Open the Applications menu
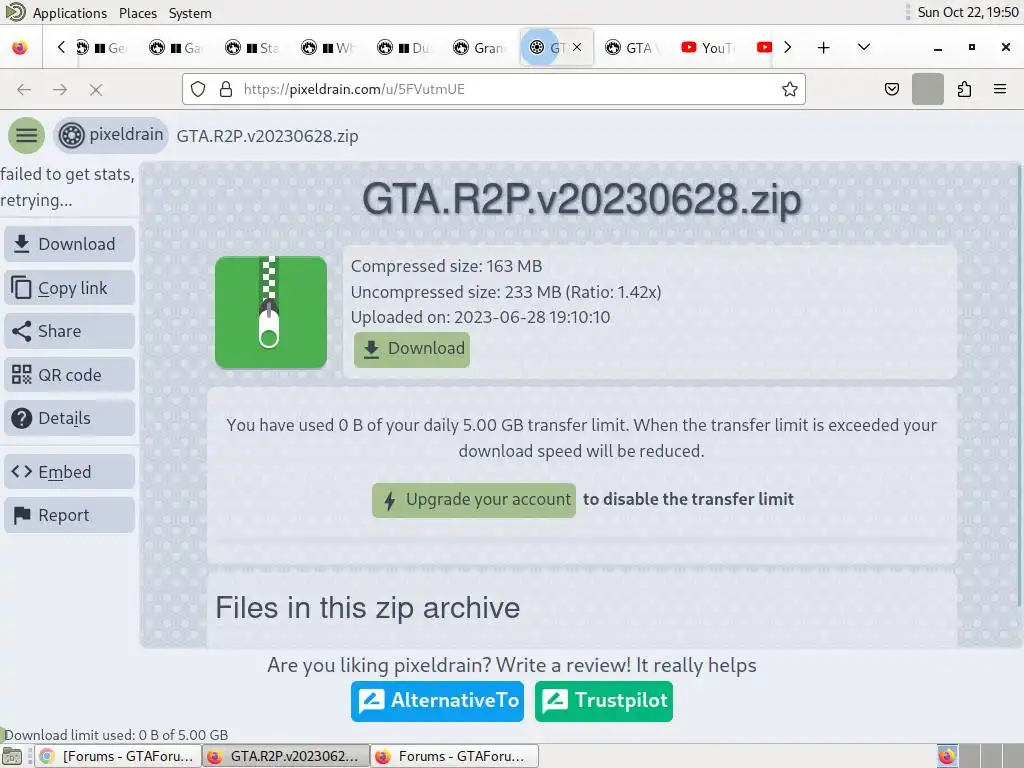Viewport: 1024px width, 768px height. [69, 13]
